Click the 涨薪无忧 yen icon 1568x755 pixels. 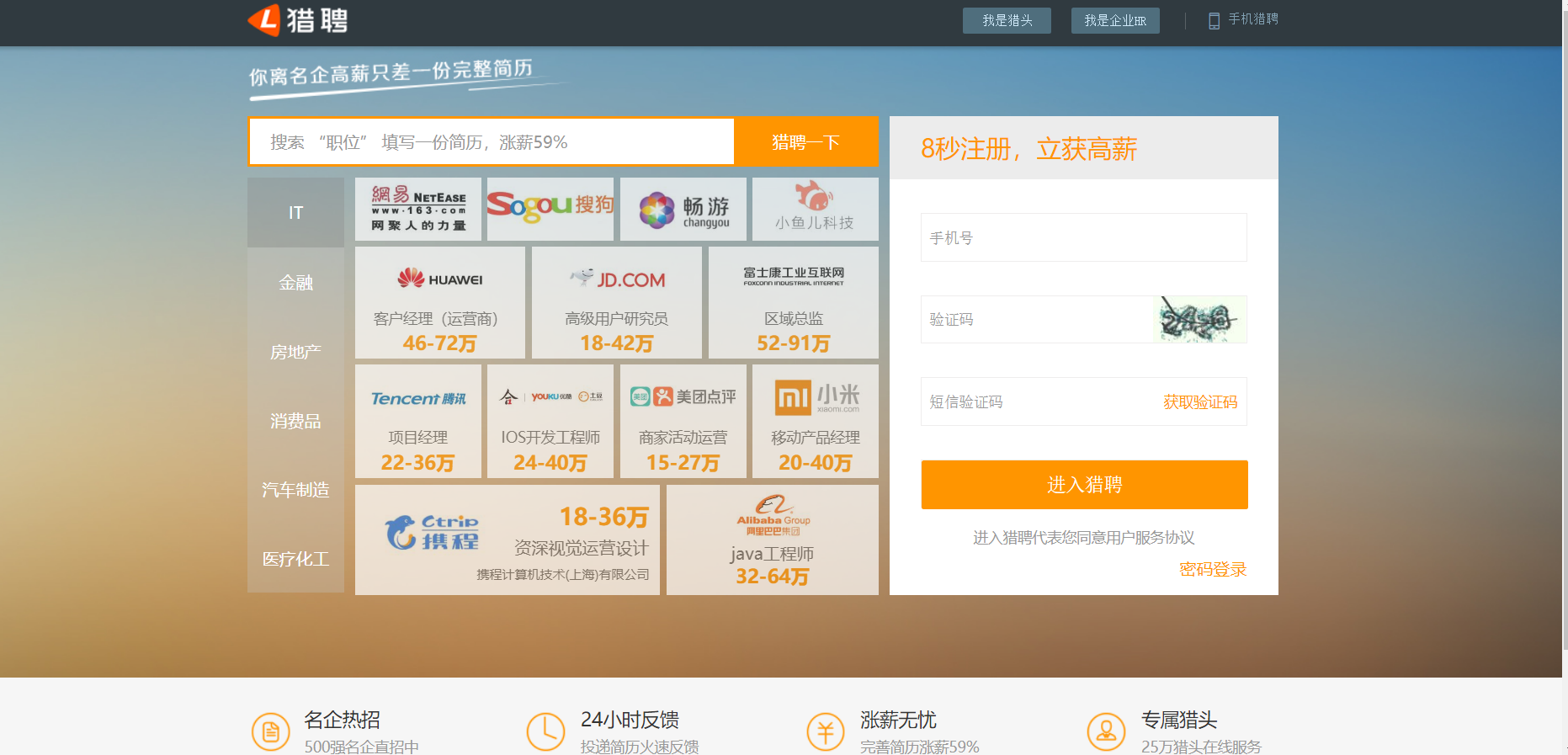tap(826, 731)
